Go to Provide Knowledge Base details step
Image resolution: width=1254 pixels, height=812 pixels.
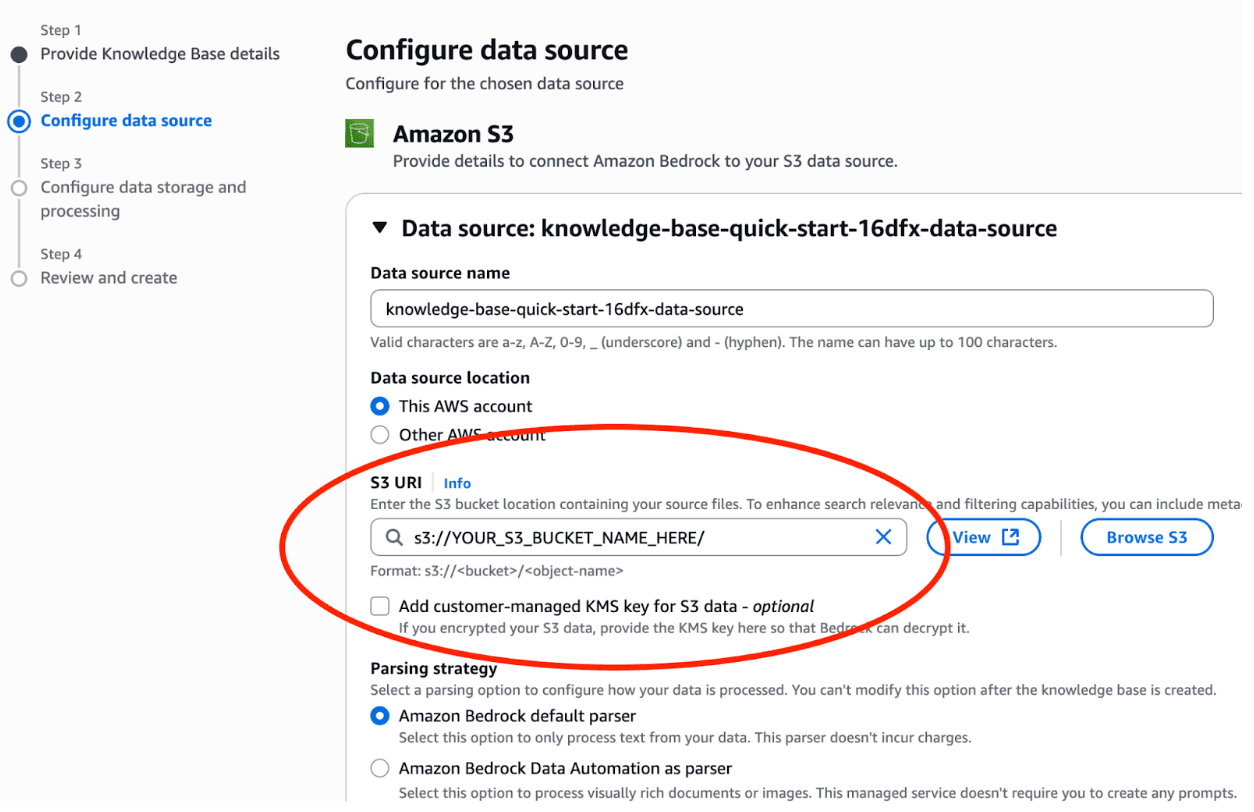point(160,54)
